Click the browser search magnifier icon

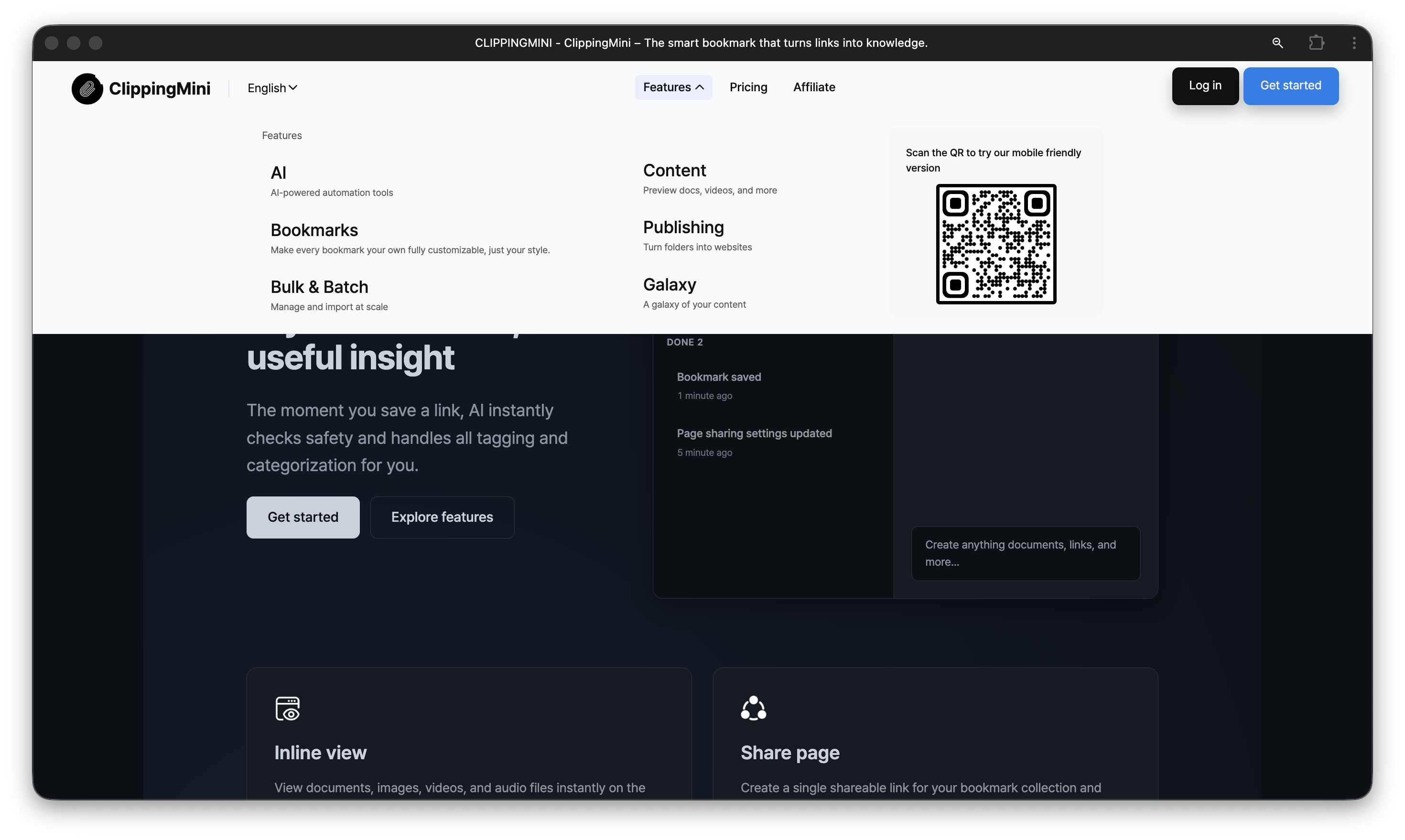tap(1277, 43)
